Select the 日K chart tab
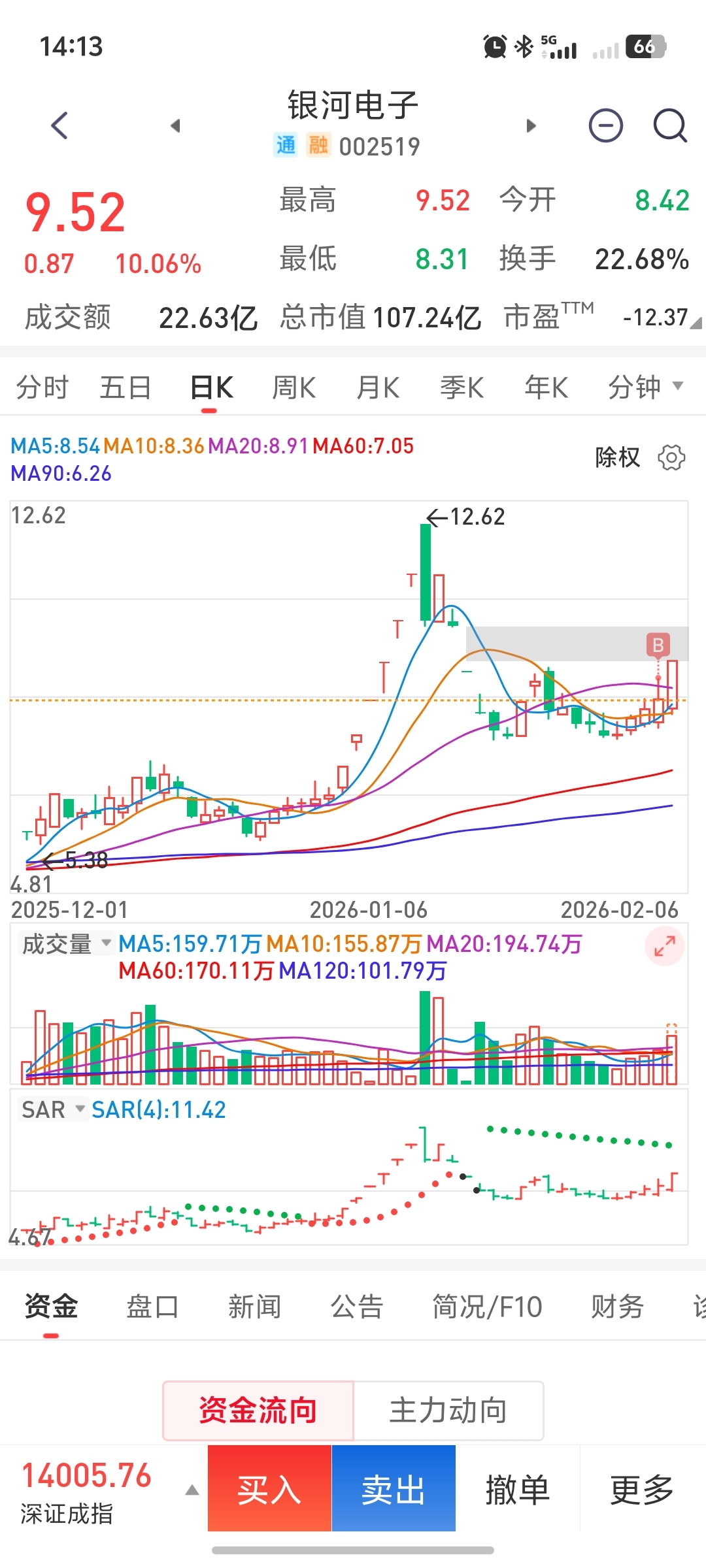Screen dimensions: 706x1568 click(211, 387)
